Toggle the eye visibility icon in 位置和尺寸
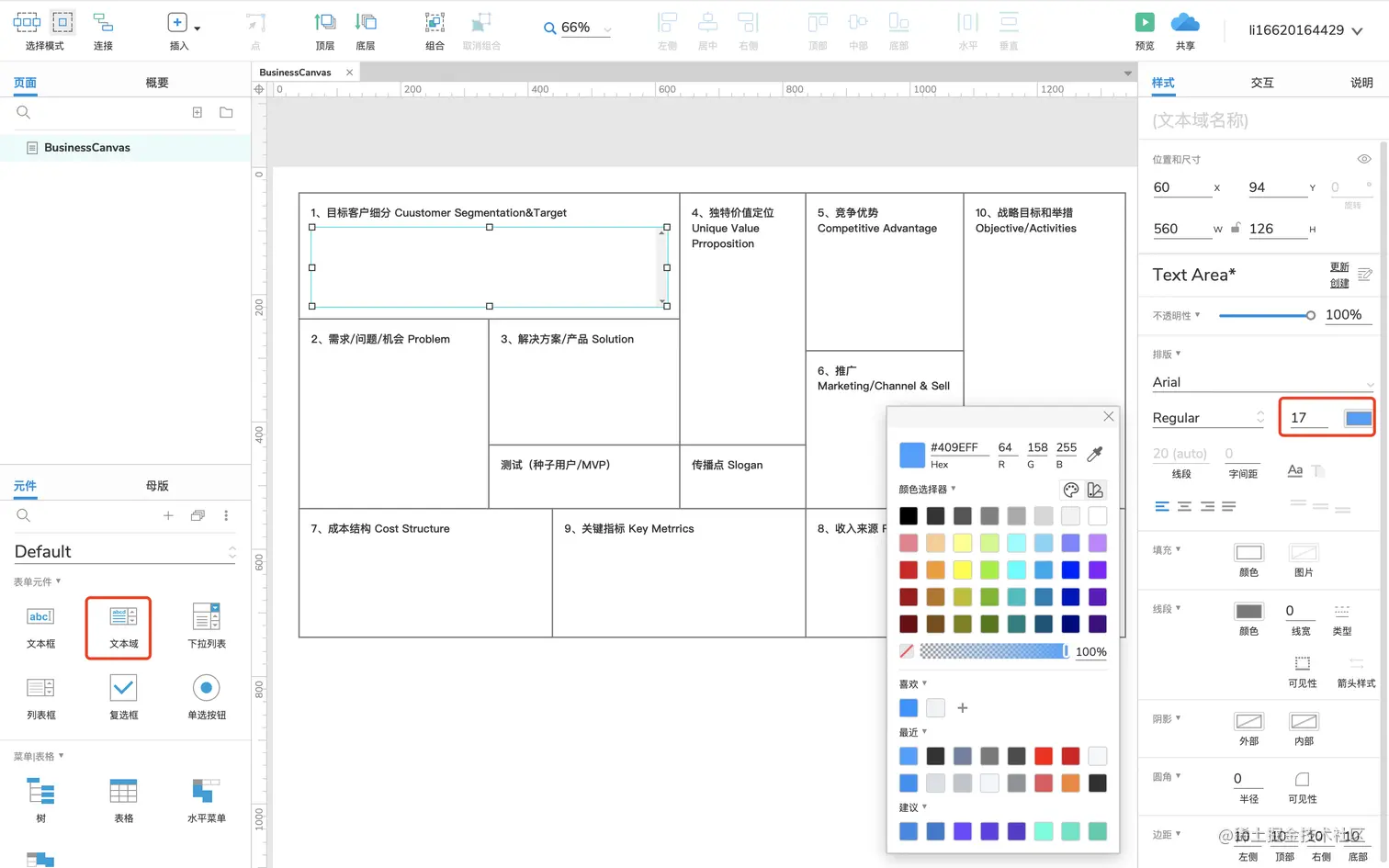The image size is (1389, 868). click(1364, 159)
